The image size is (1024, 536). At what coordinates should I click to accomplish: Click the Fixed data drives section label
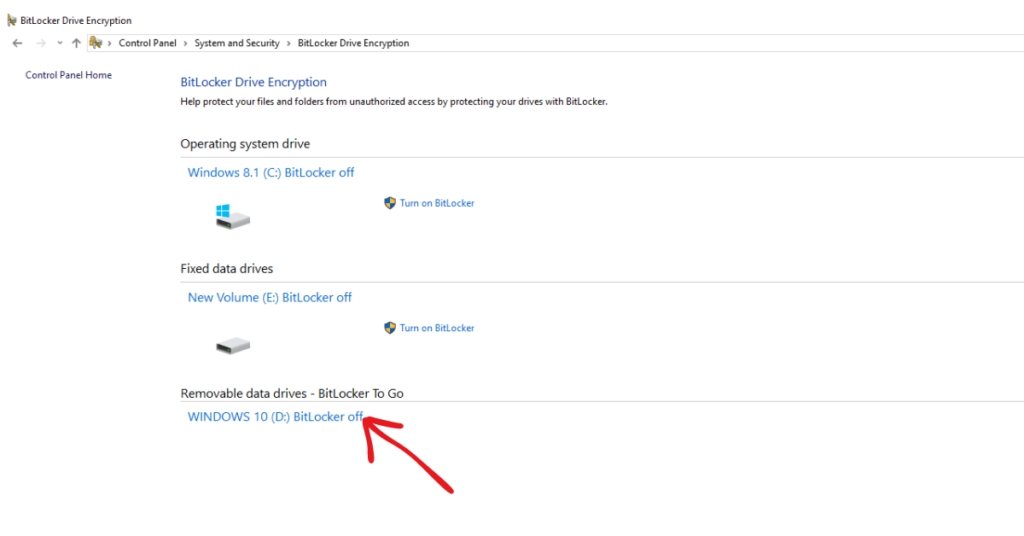click(227, 268)
